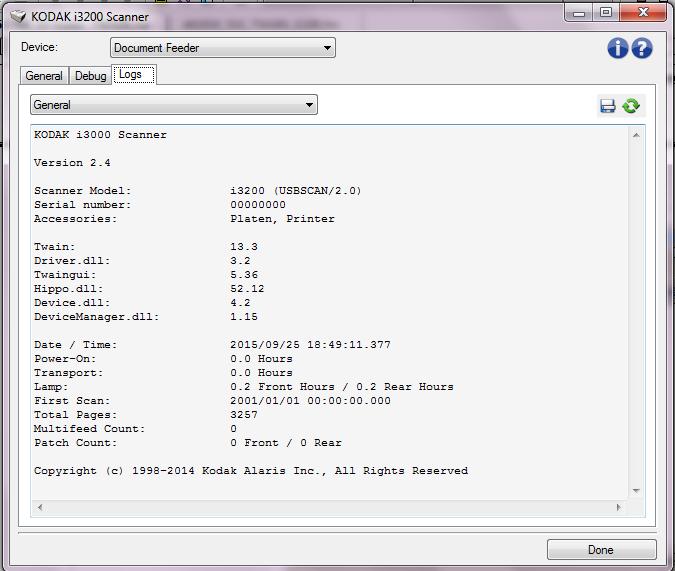675x571 pixels.
Task: Click the Twain version value 13.3
Action: click(x=244, y=247)
